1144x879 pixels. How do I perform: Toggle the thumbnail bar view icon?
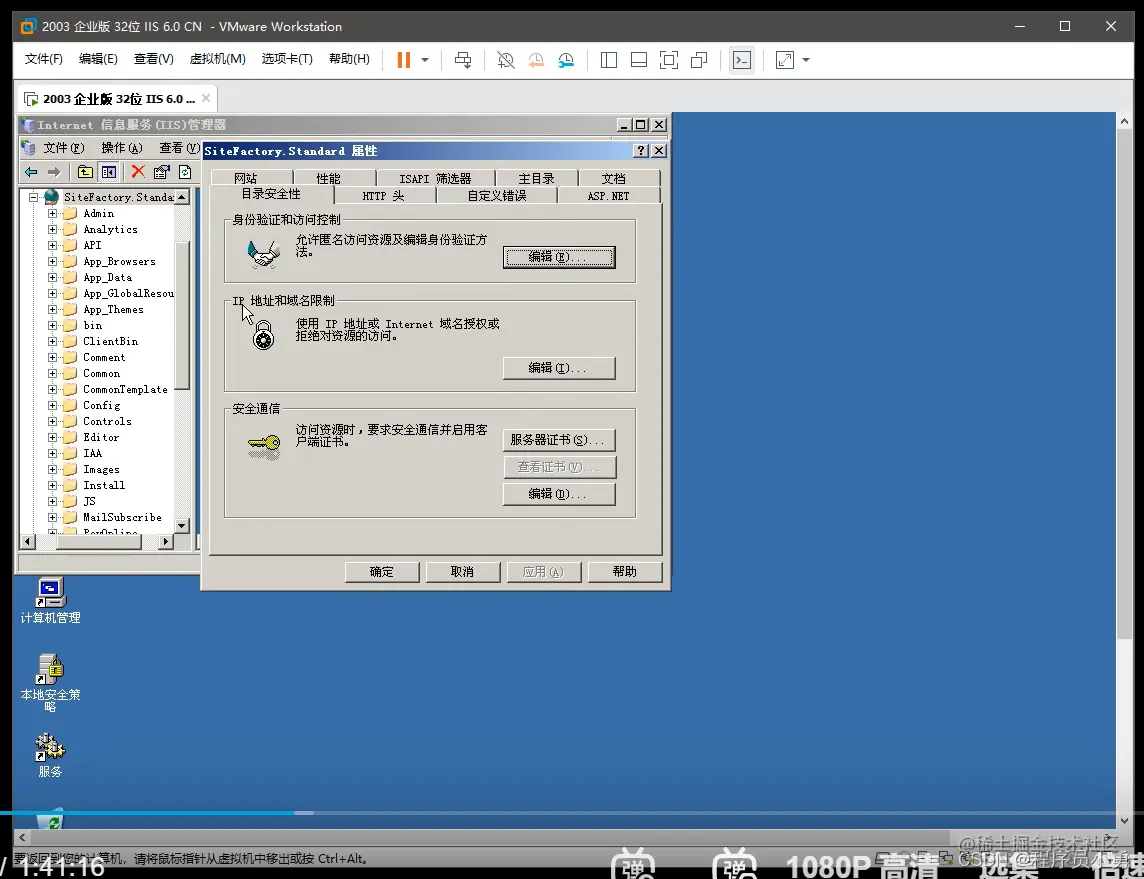pyautogui.click(x=638, y=60)
